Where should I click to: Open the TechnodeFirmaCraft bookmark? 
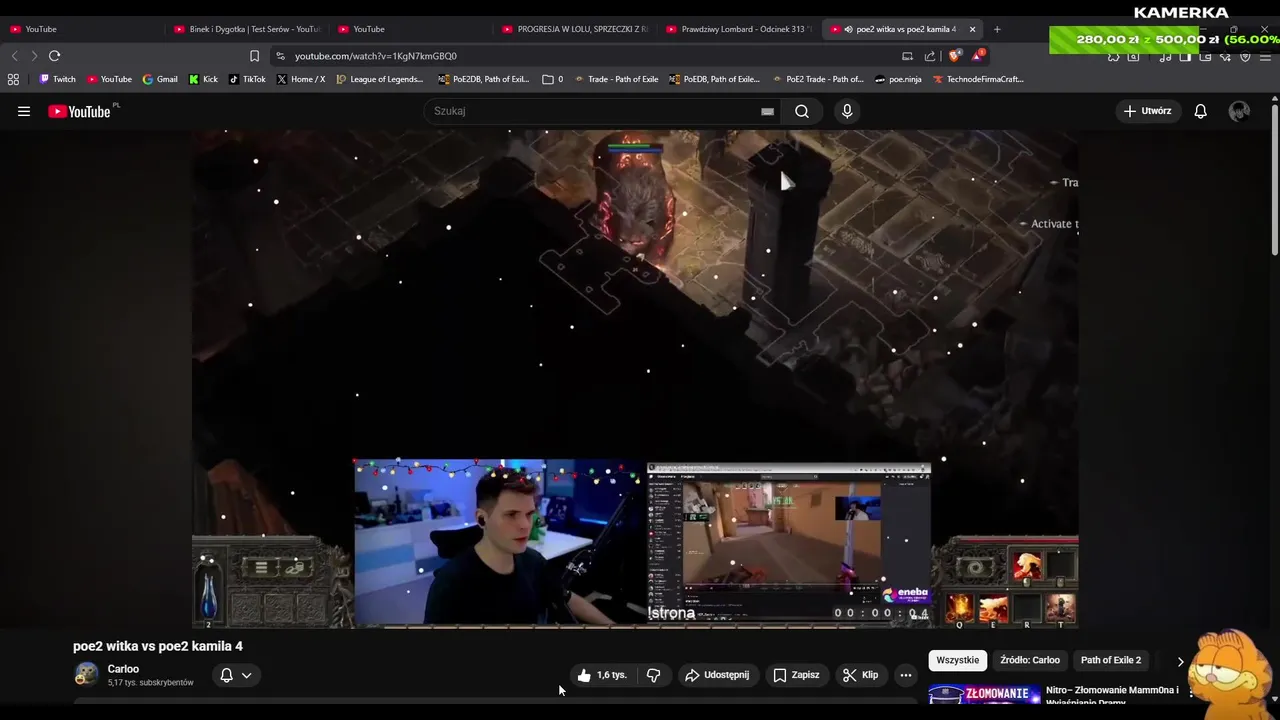(978, 79)
